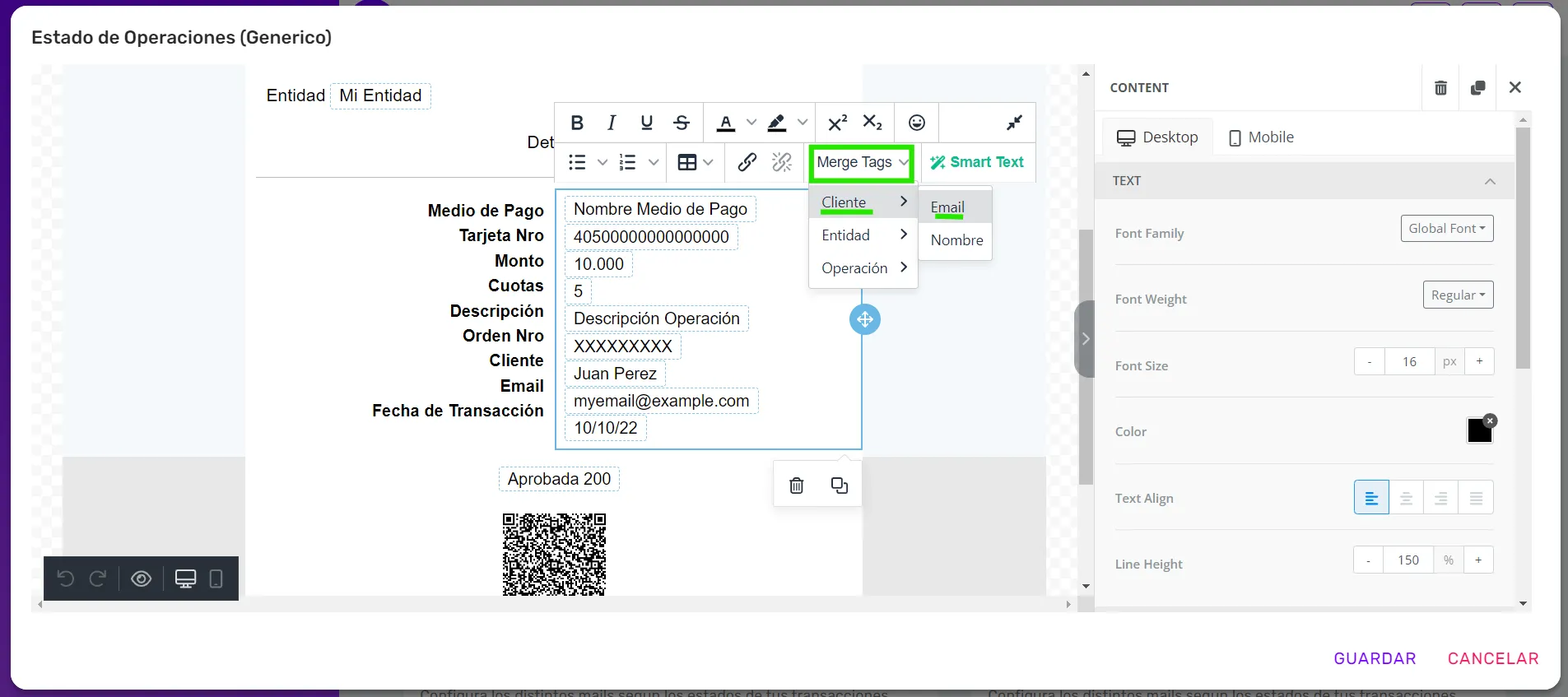Click the myemail@example.com tag
The width and height of the screenshot is (1568, 697).
661,401
